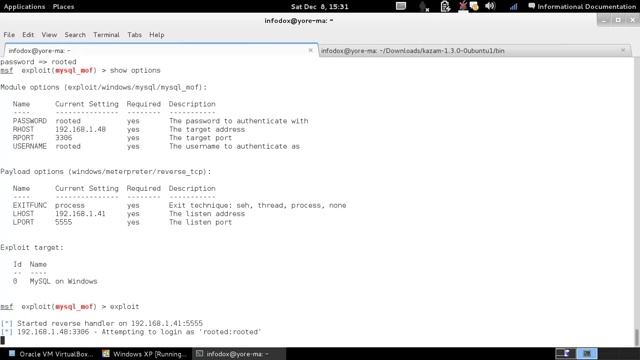This screenshot has width=640, height=360.
Task: Click the 'show options' command text
Action: 135,71
